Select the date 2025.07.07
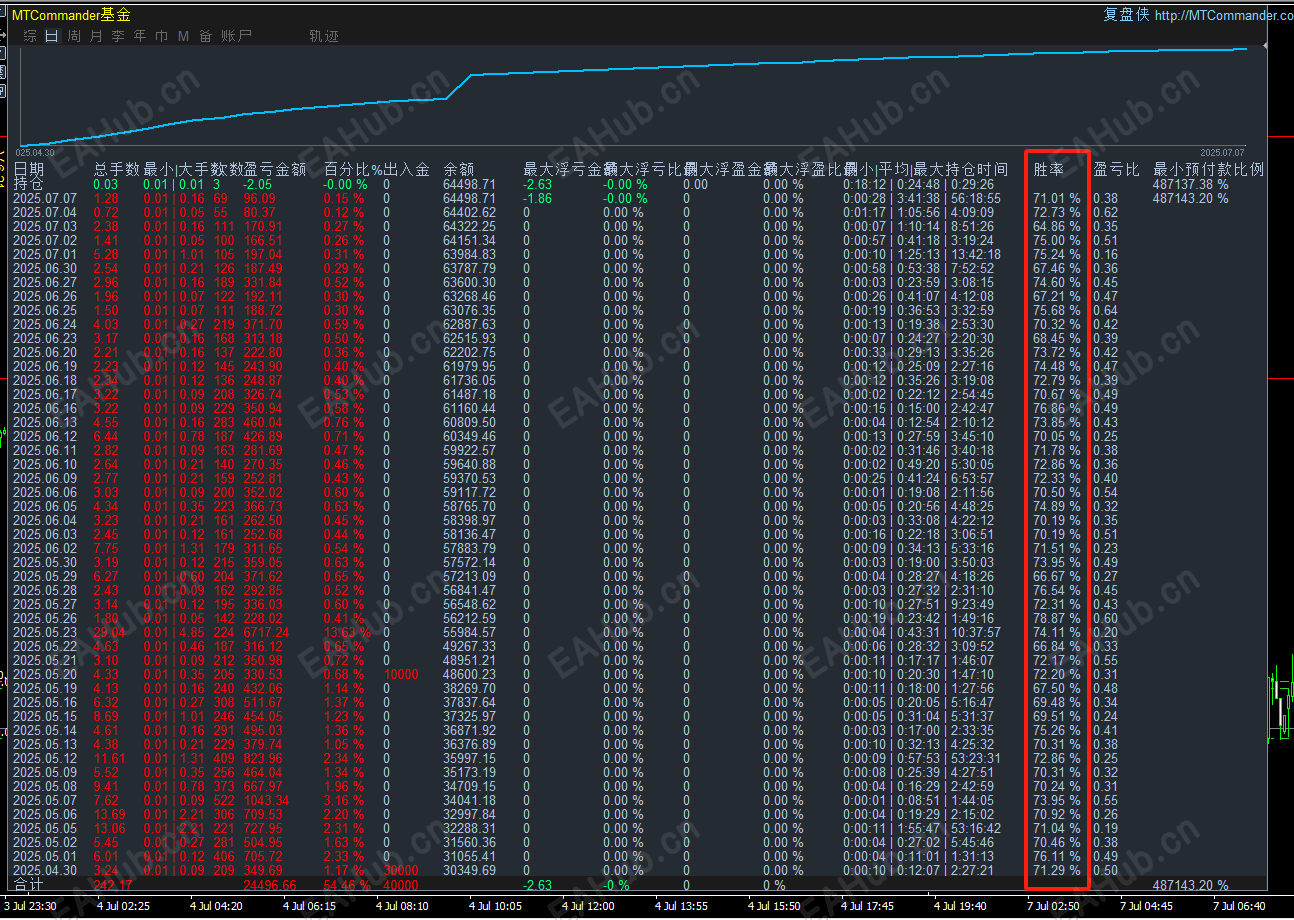Viewport: 1294px width, 920px height. [45, 199]
